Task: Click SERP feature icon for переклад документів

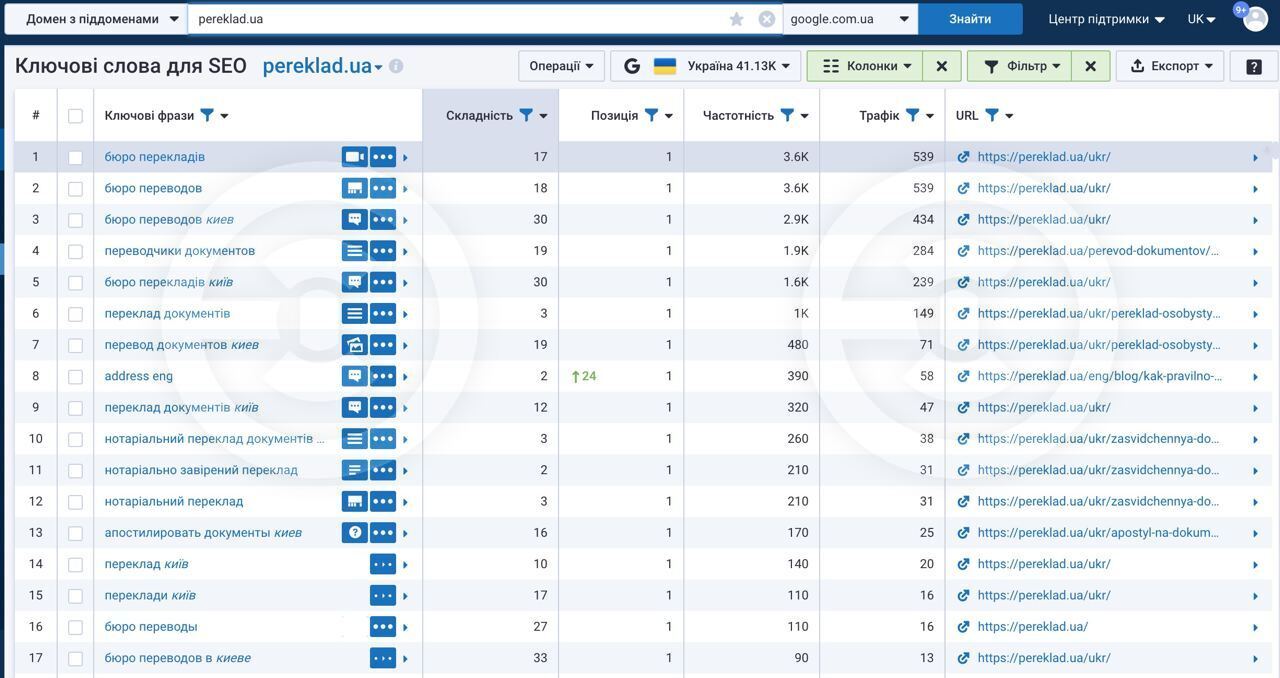Action: point(354,313)
